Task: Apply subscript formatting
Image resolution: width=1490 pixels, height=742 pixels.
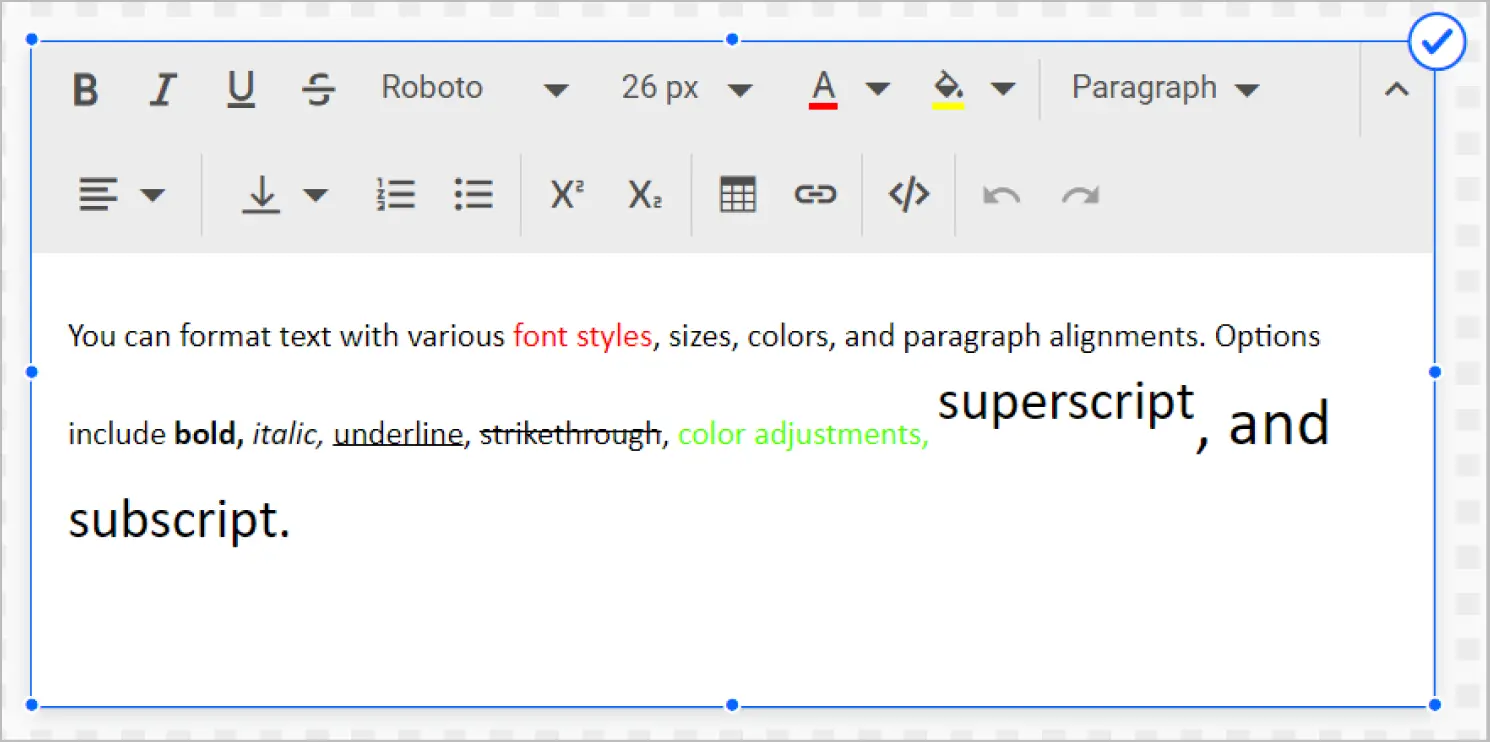Action: click(645, 194)
